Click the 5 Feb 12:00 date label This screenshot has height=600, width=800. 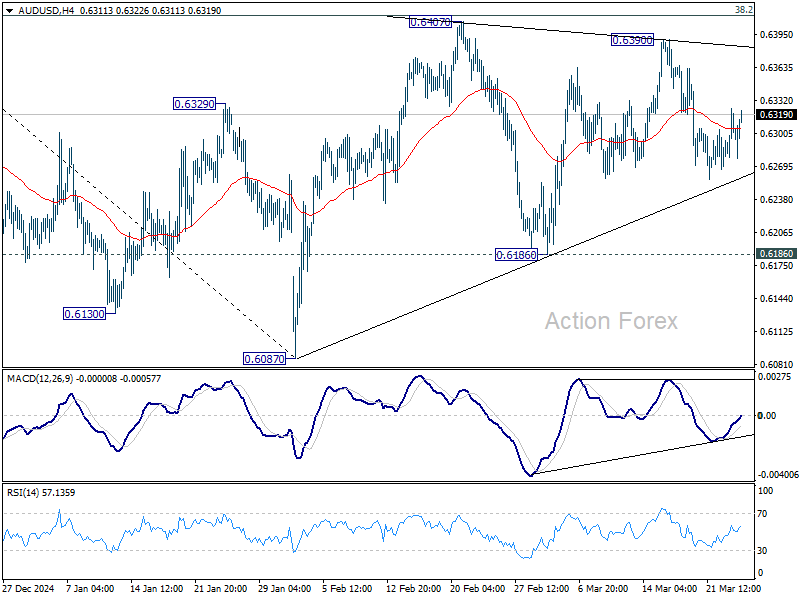[347, 589]
